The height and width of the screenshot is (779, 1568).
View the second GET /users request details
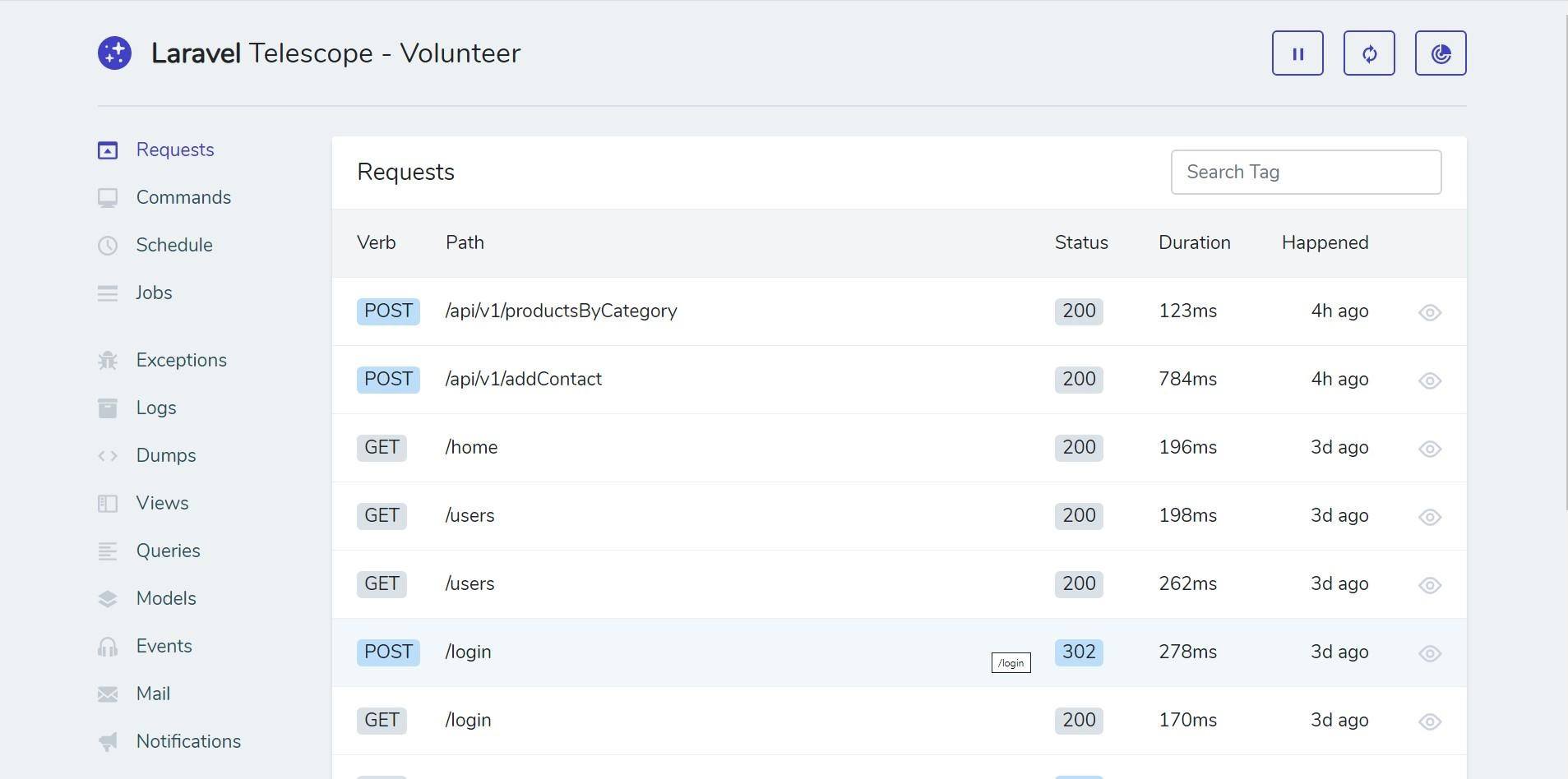pos(1429,585)
